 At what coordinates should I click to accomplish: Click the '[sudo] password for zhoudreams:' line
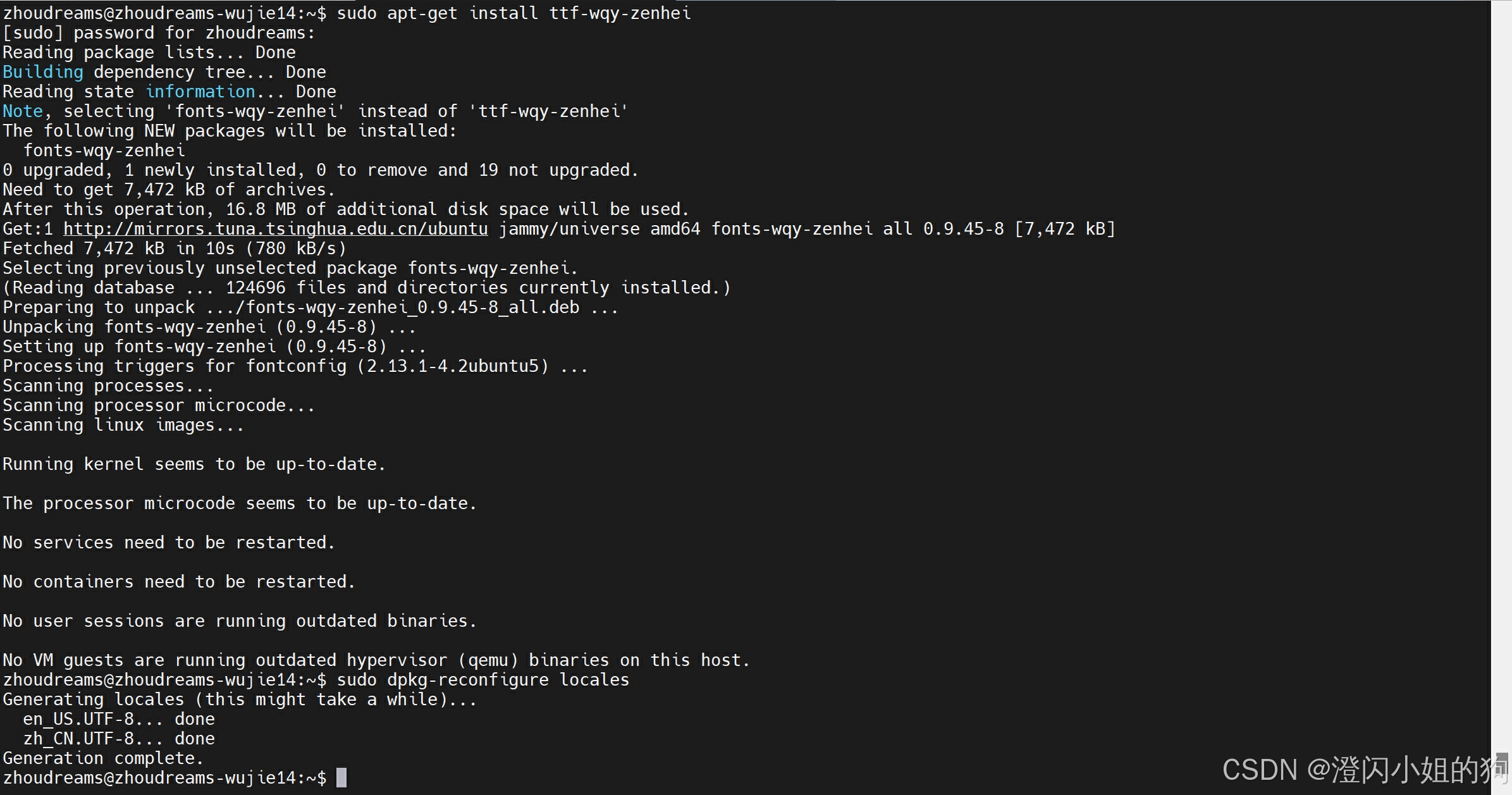159,33
